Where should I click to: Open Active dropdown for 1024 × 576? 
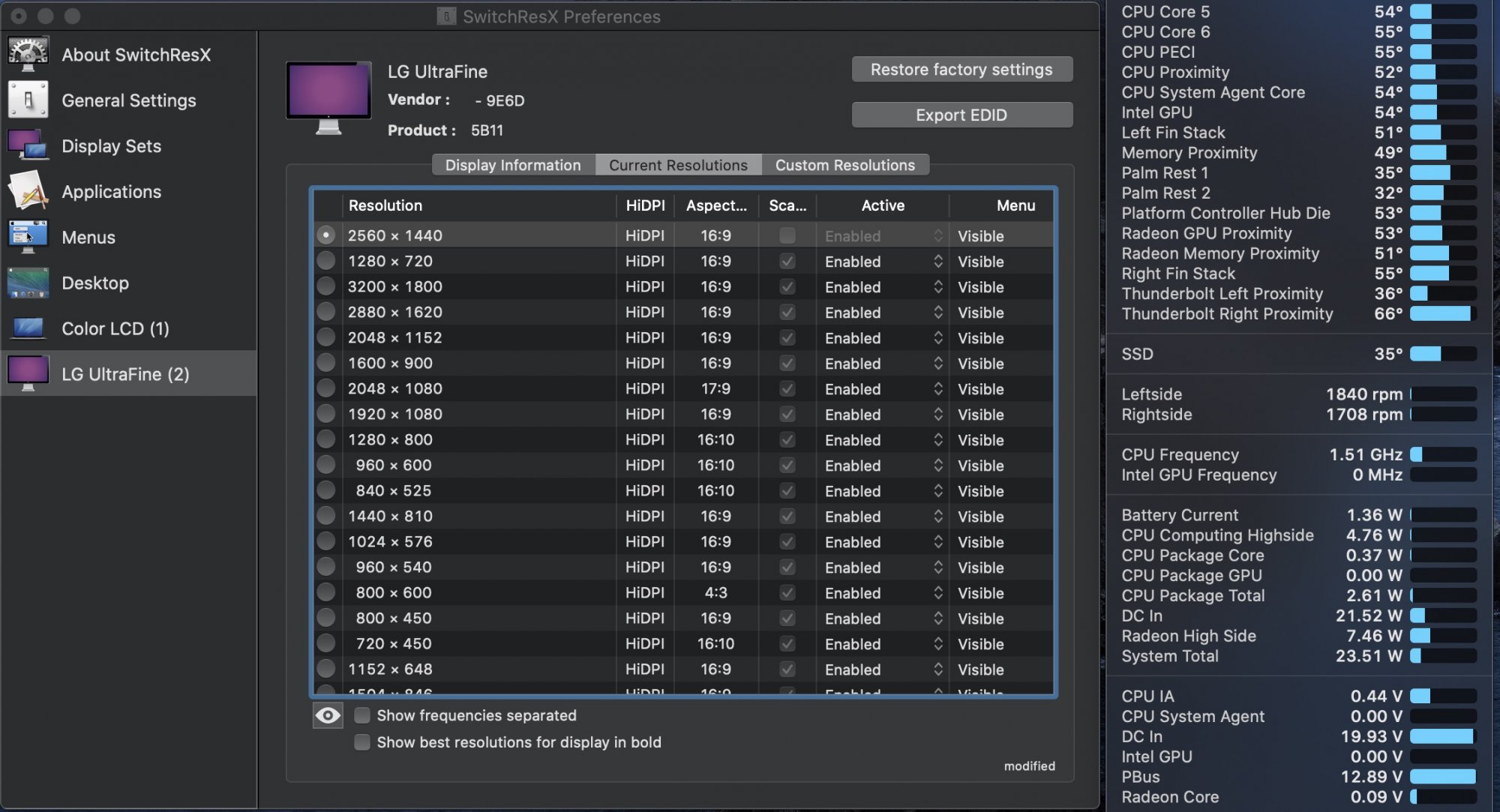tap(883, 541)
